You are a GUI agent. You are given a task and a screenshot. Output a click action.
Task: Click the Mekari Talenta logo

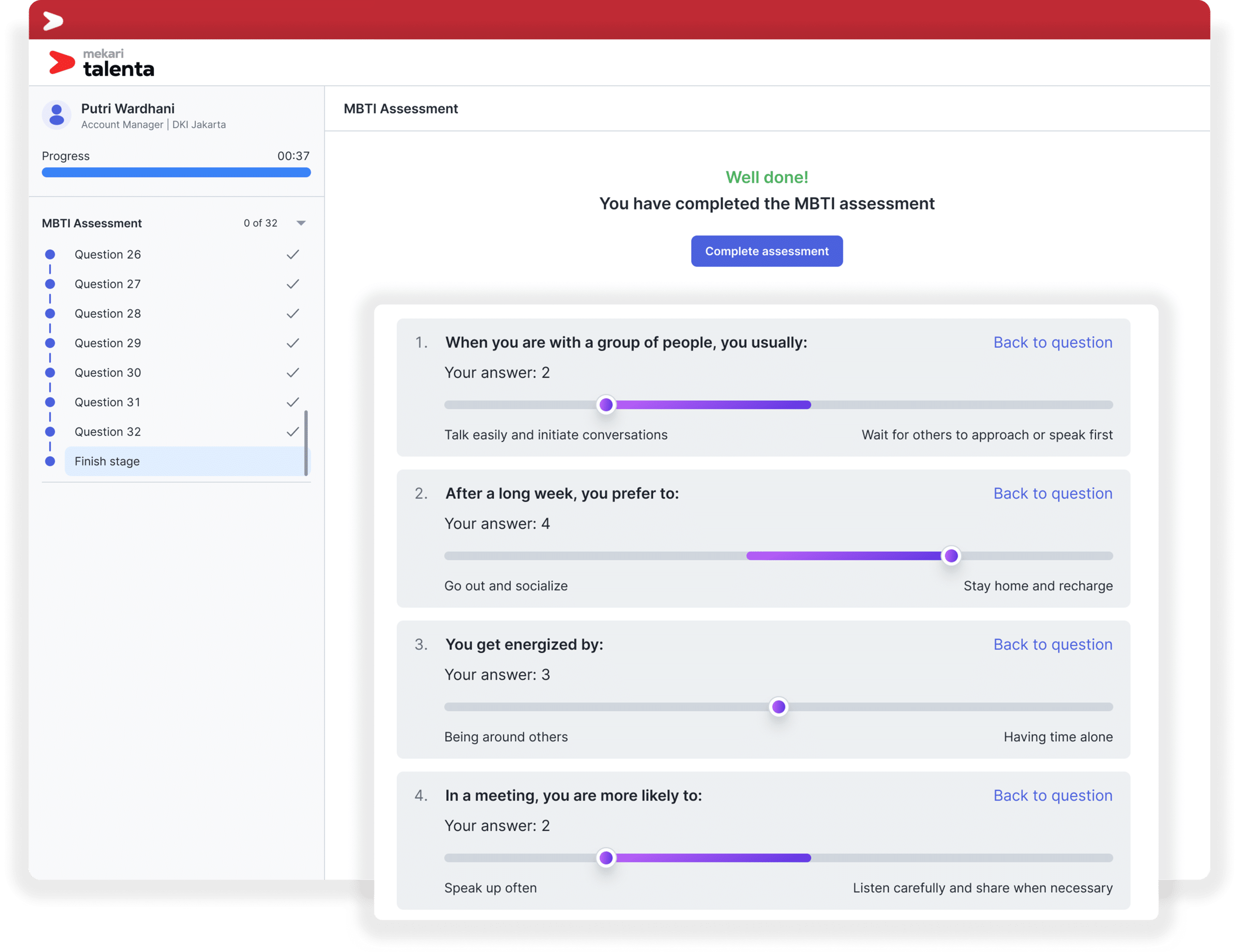pos(102,63)
